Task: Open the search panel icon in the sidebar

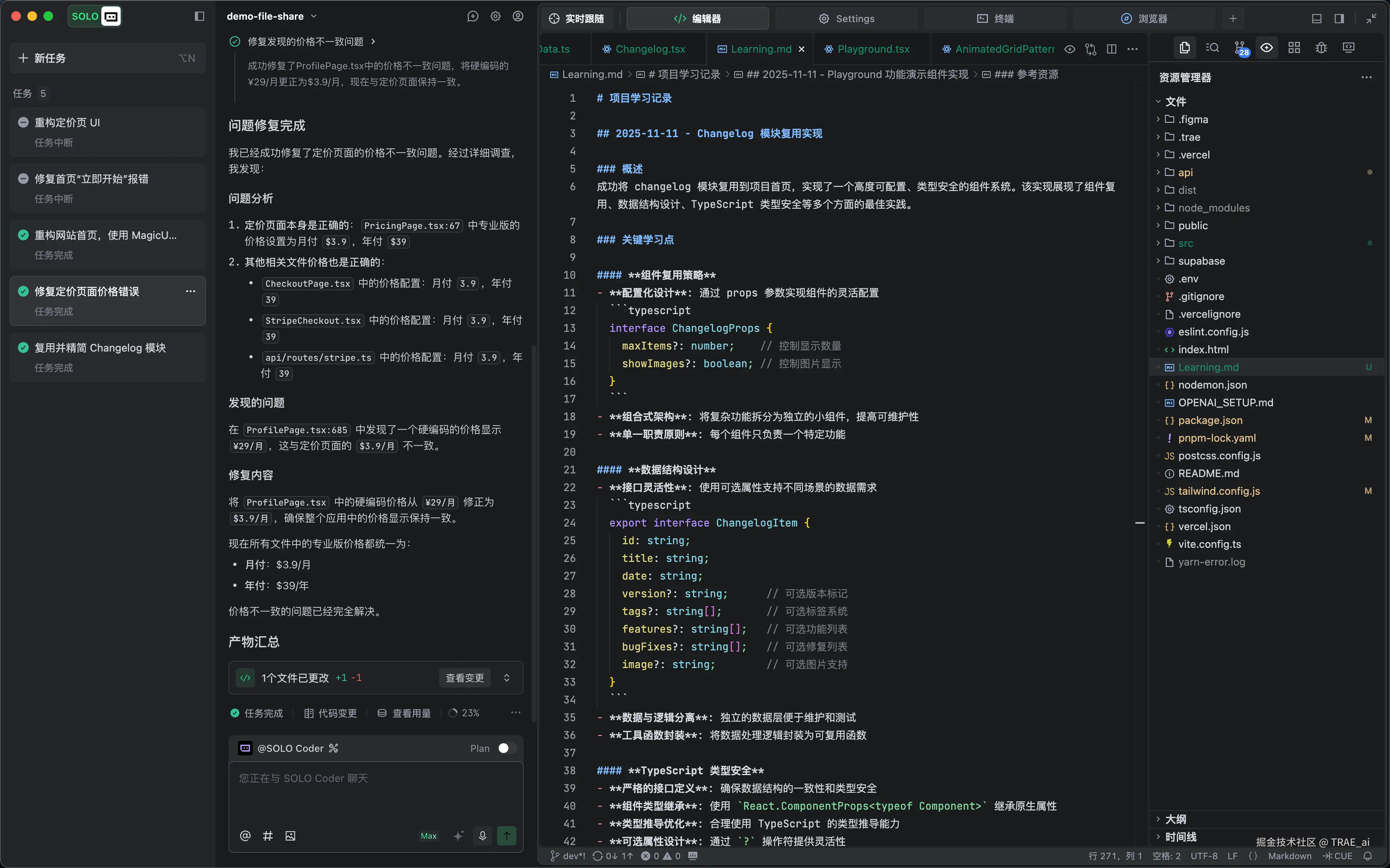Action: coord(1212,48)
